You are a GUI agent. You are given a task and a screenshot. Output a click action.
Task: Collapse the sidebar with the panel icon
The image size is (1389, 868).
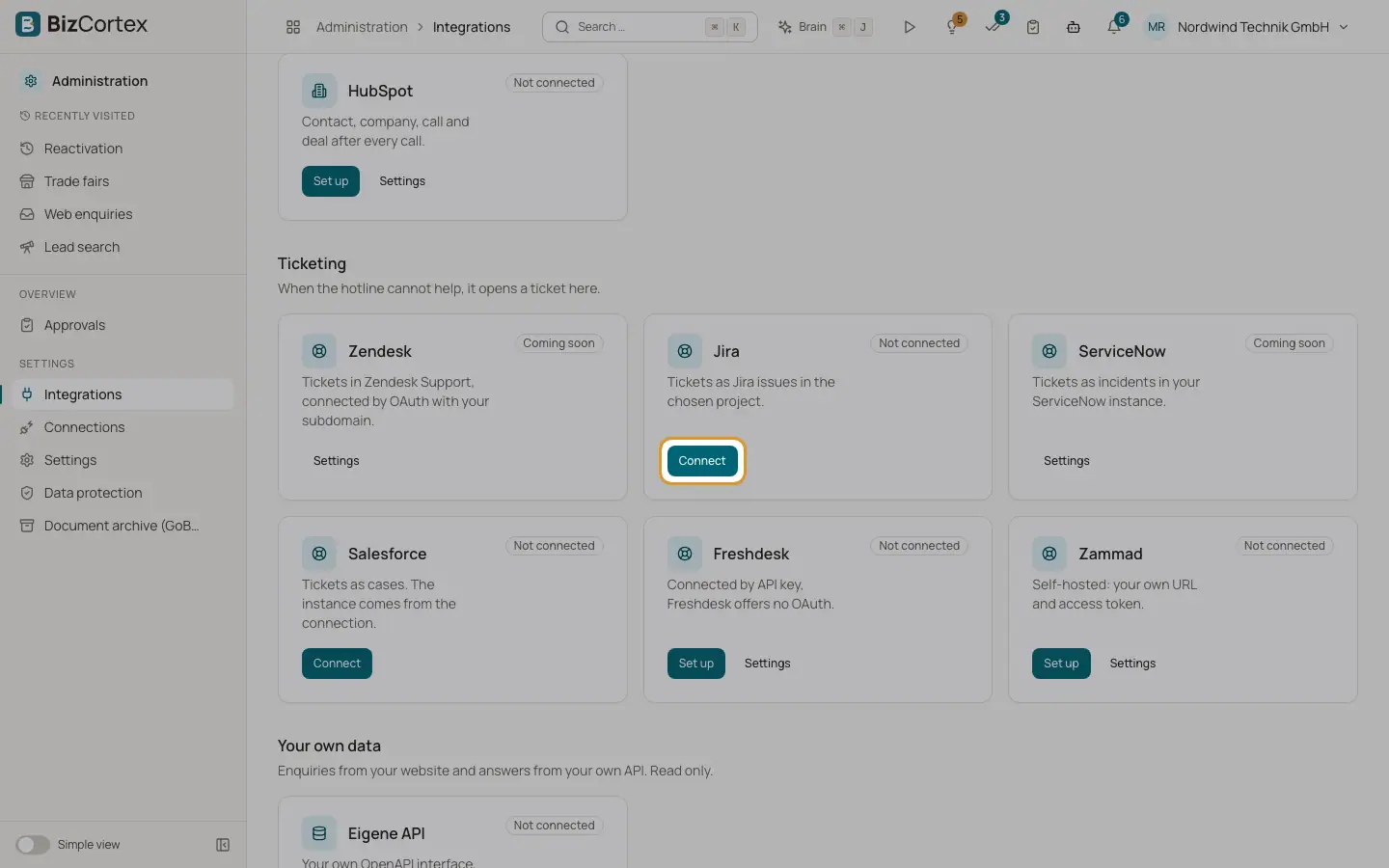pyautogui.click(x=223, y=845)
